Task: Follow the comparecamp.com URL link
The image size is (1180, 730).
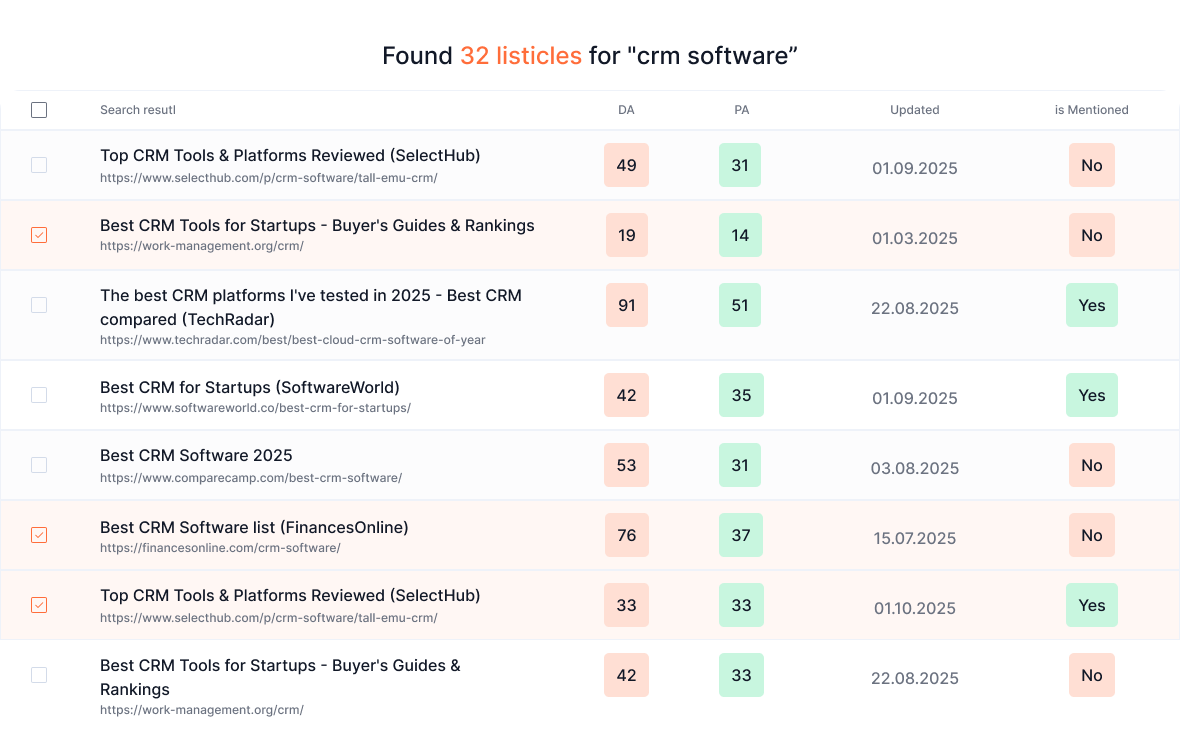Action: (251, 478)
